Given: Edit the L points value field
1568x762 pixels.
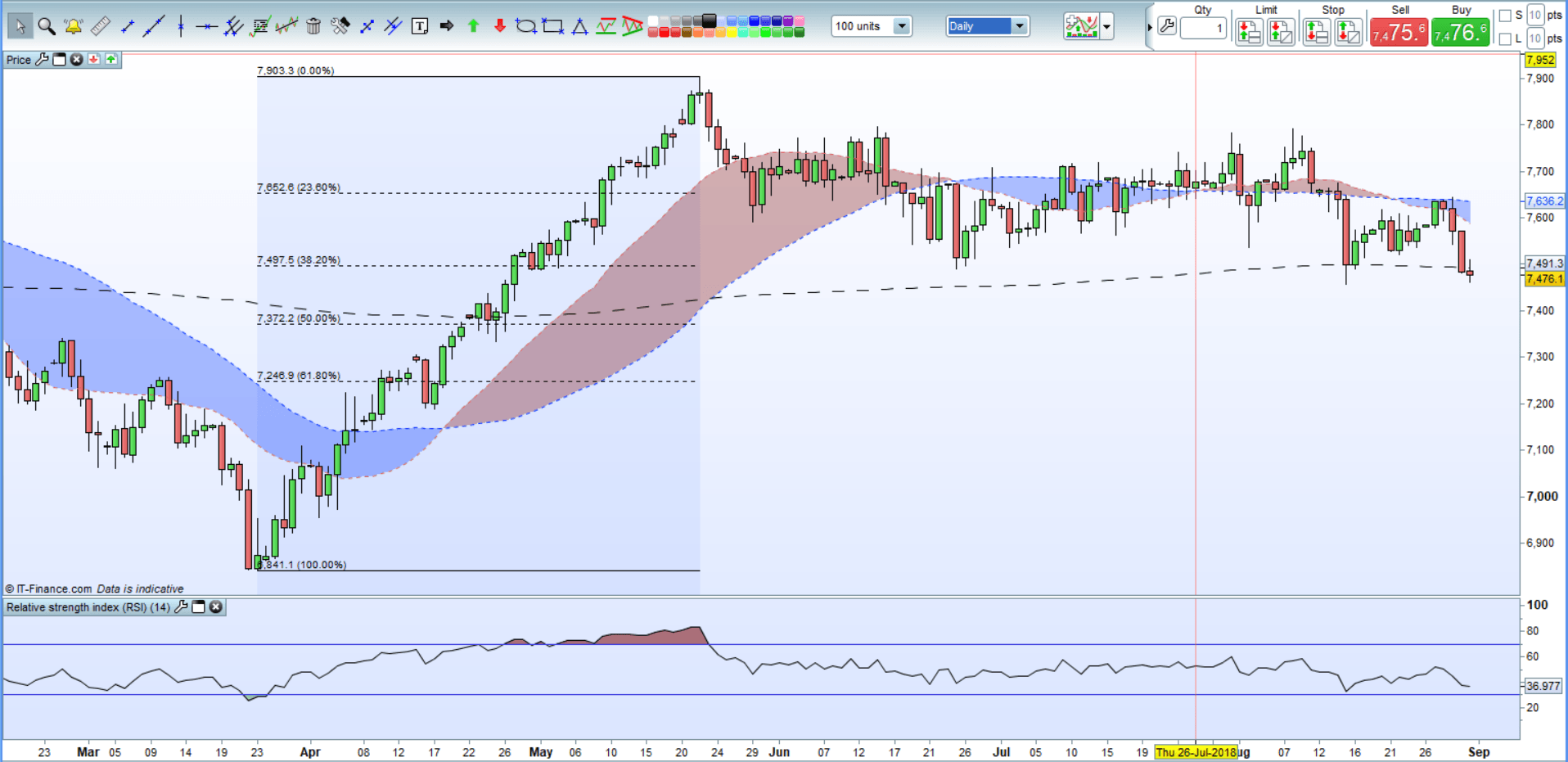Looking at the screenshot, I should coord(1535,38).
